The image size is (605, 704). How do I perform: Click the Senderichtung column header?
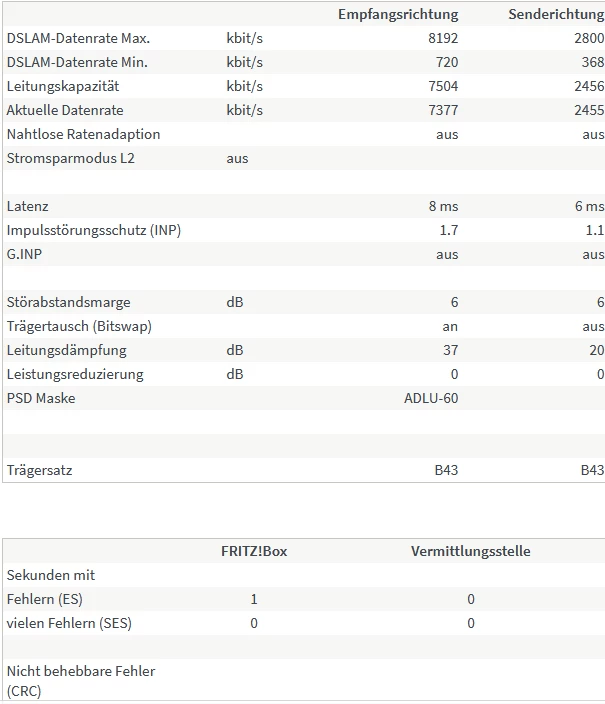(555, 14)
